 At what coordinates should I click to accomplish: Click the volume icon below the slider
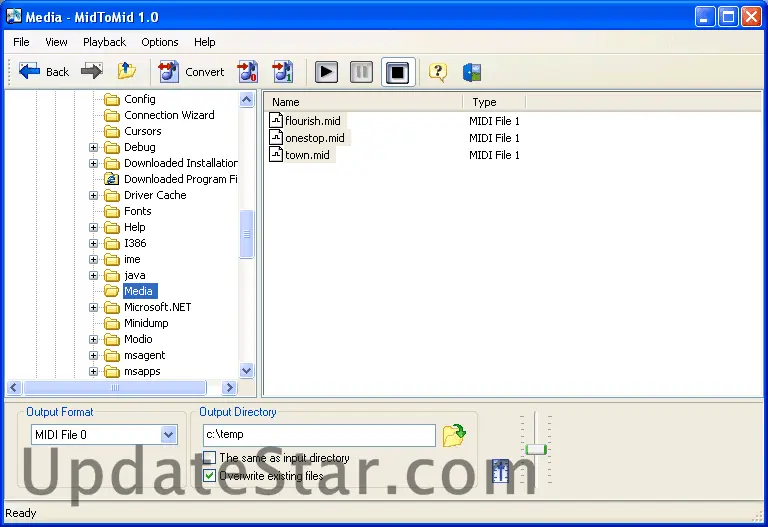(x=500, y=471)
